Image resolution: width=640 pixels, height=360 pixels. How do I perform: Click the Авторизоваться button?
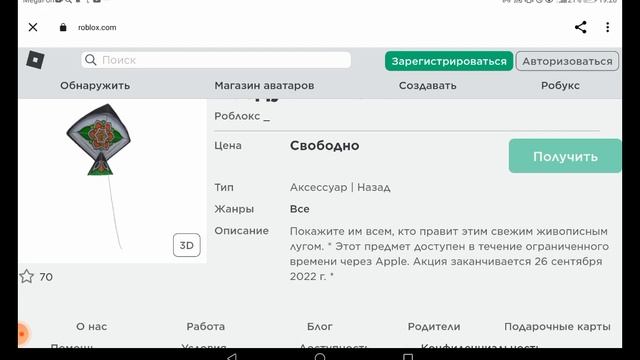[x=567, y=61]
